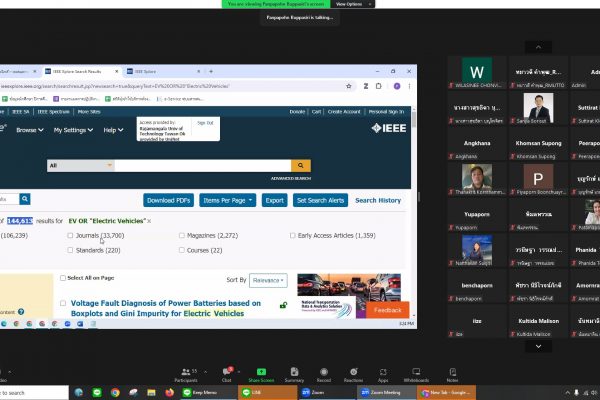Open Zoom Notes
The height and width of the screenshot is (400, 600).
(x=452, y=375)
